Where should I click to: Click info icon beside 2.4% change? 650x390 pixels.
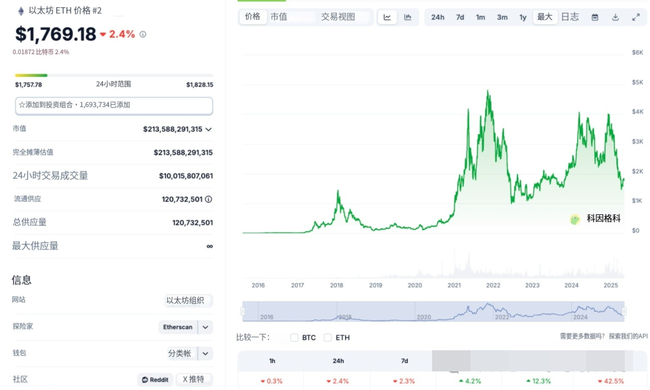143,34
